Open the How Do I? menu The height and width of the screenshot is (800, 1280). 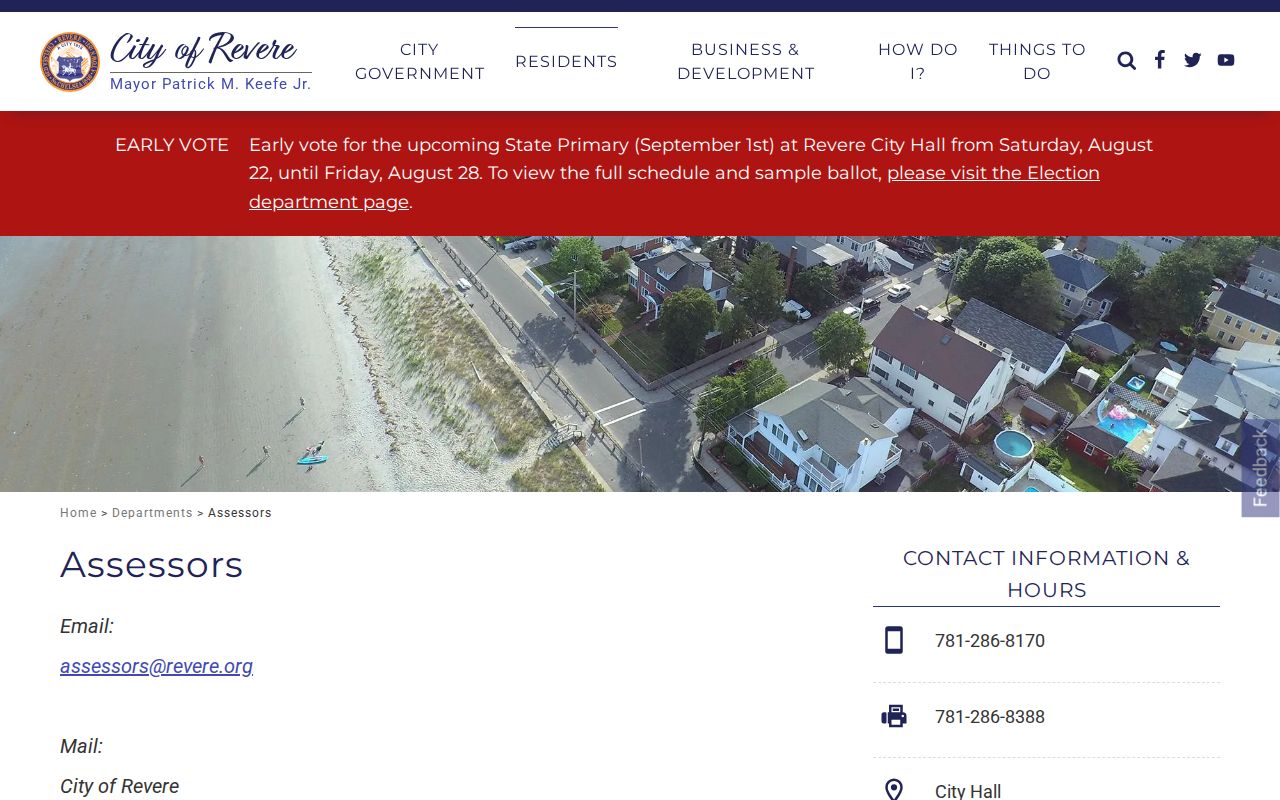click(x=918, y=61)
